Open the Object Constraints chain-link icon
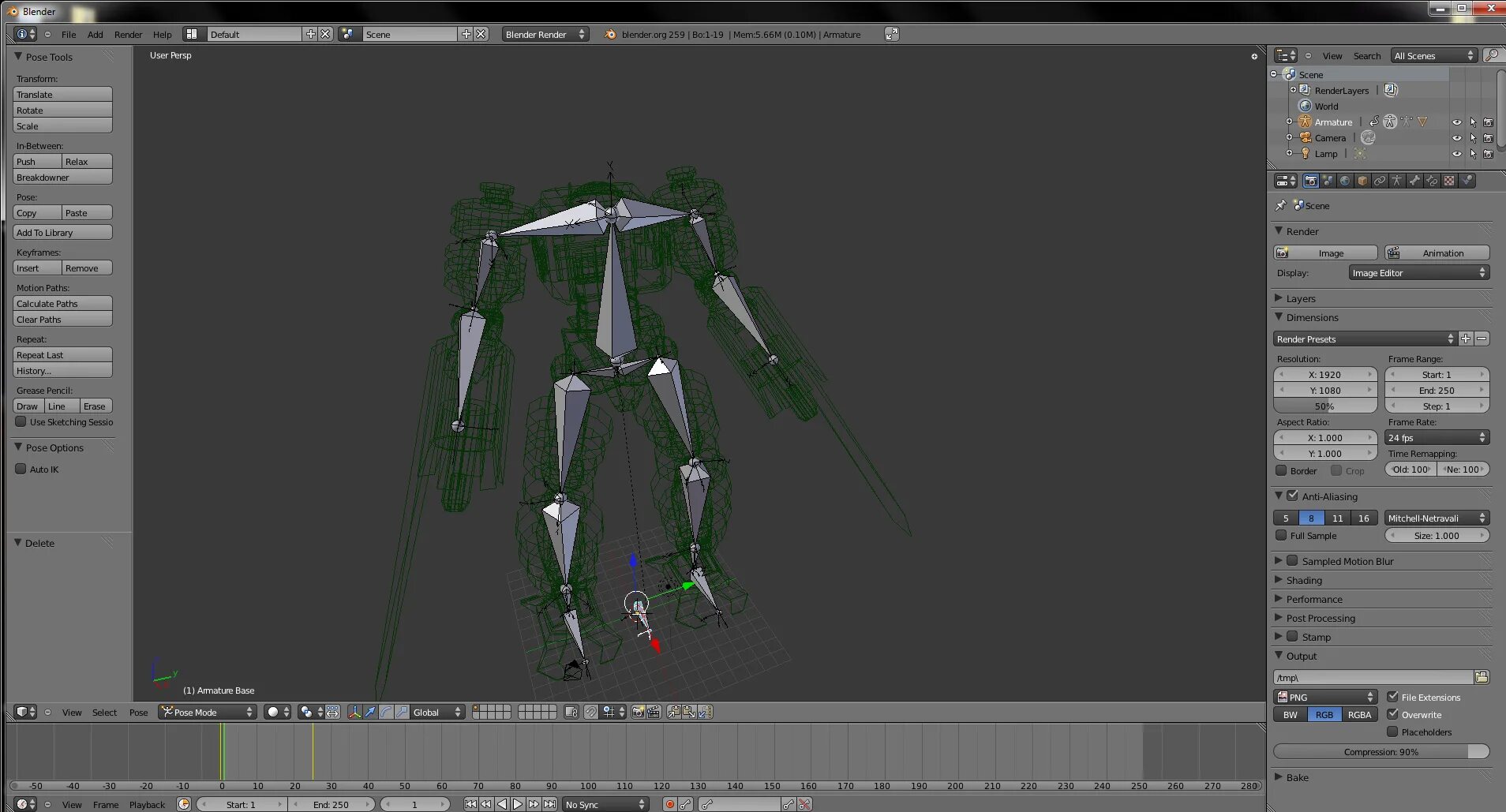Image resolution: width=1506 pixels, height=812 pixels. 1380,181
